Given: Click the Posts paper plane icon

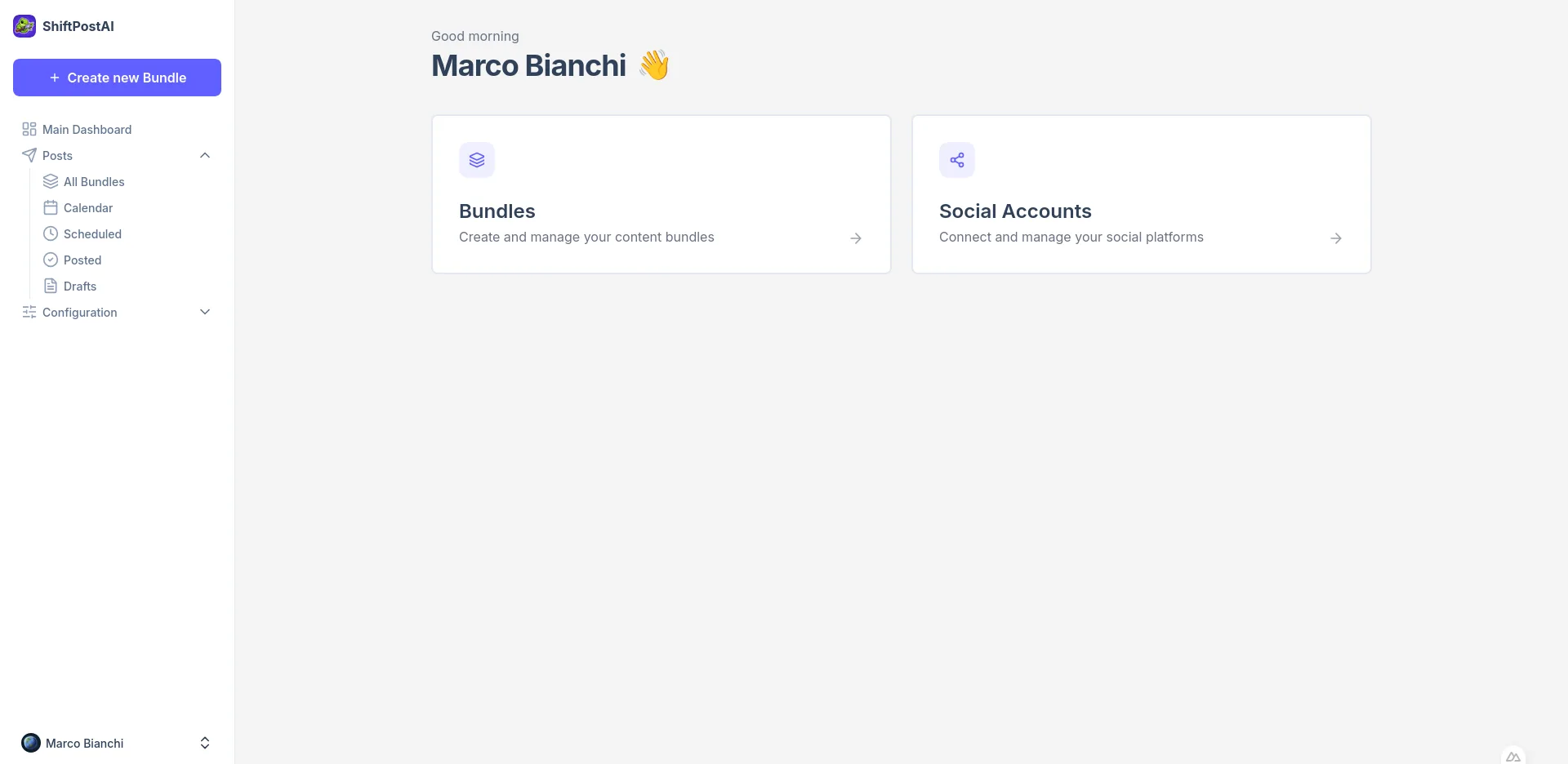Looking at the screenshot, I should tap(29, 155).
